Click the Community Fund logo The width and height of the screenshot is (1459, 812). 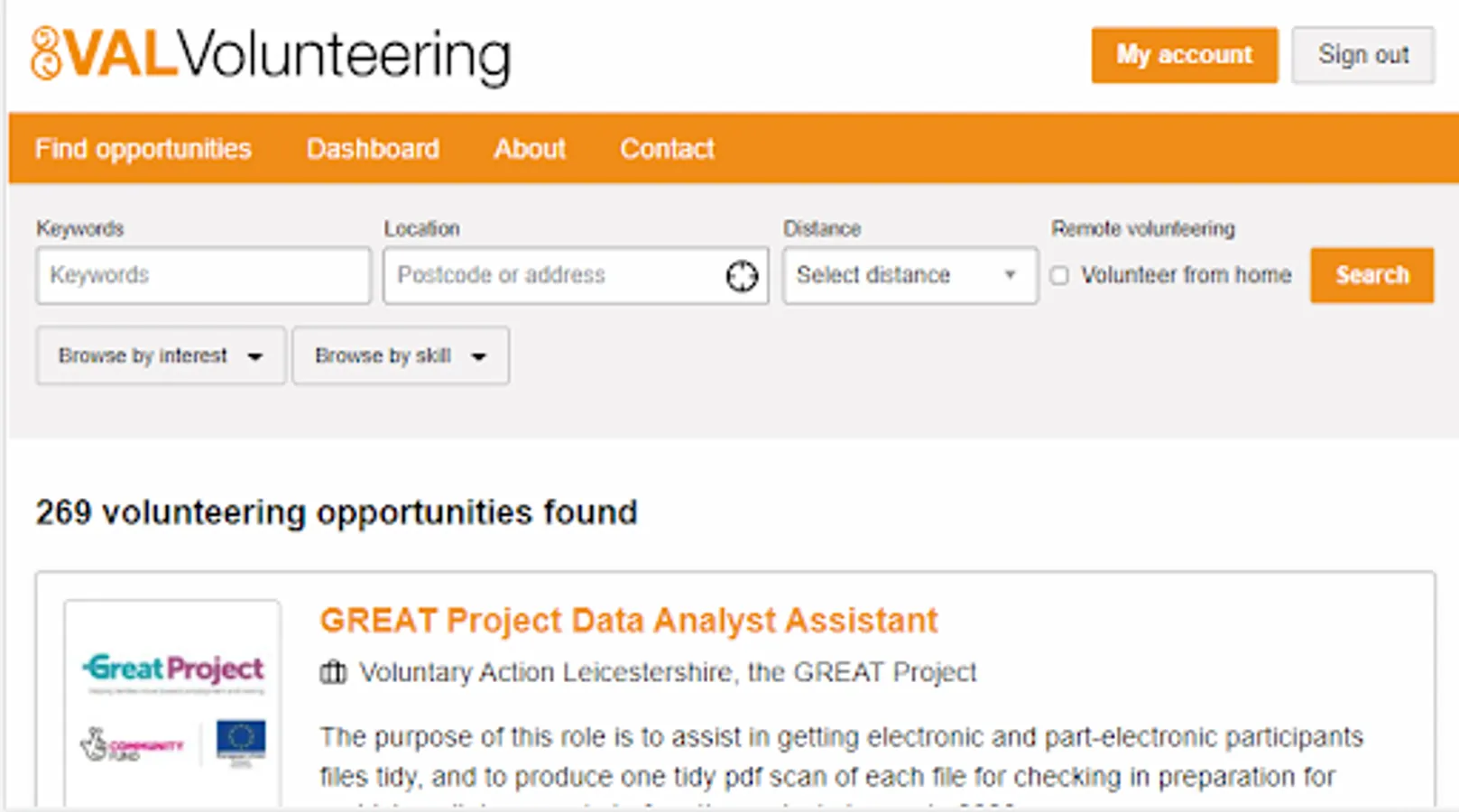[x=132, y=745]
